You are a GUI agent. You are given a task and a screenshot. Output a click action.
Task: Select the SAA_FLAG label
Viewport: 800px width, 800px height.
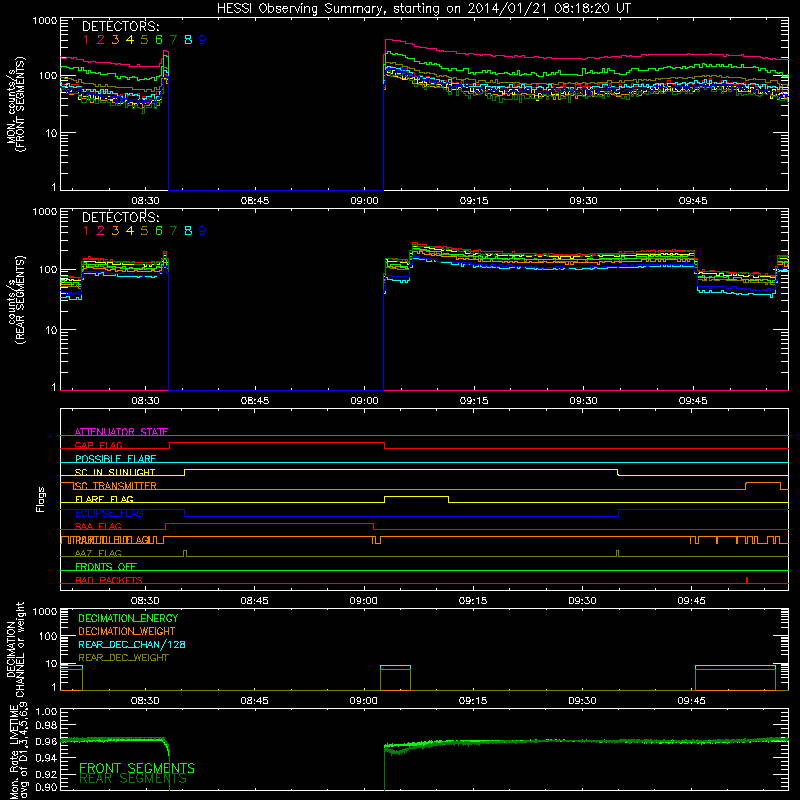[98, 526]
